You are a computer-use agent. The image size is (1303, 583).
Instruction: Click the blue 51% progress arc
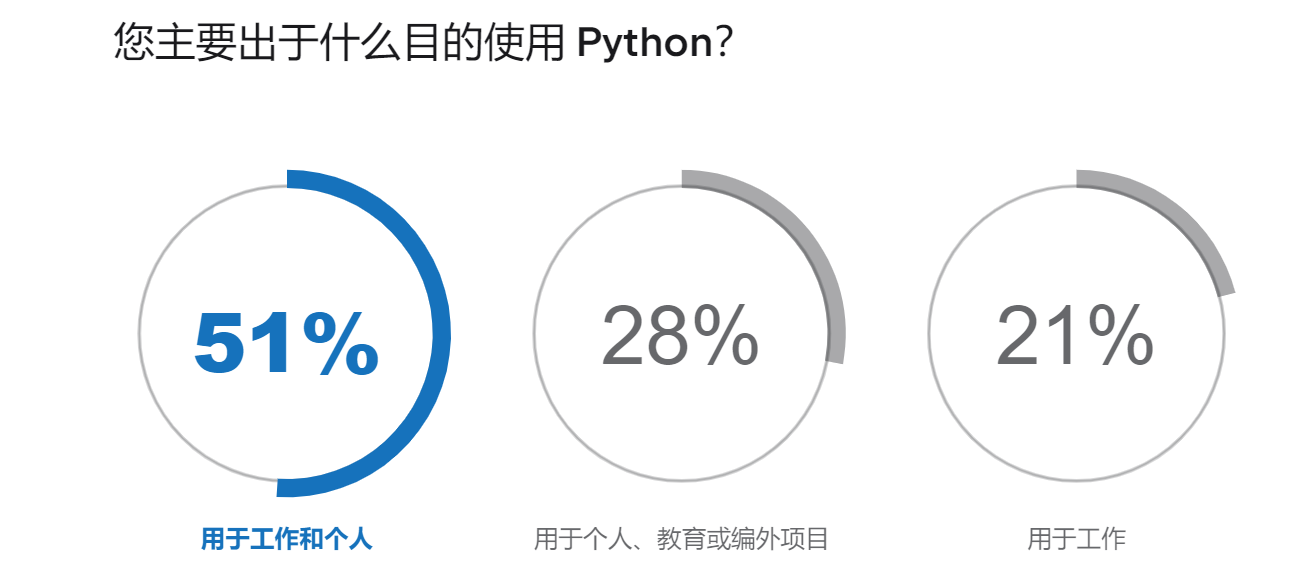[438, 333]
